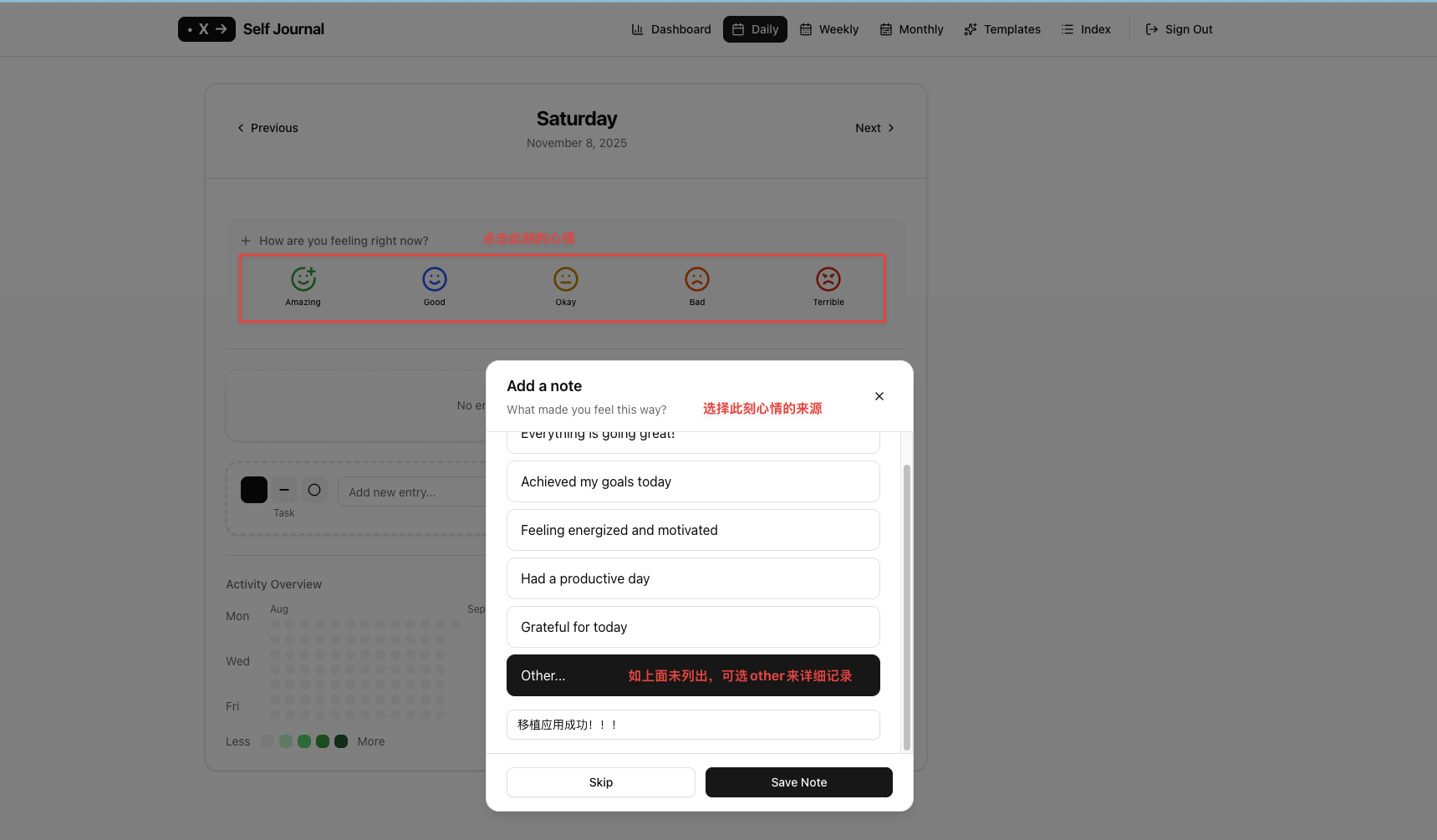Choose 'Had a productive day' option
Image resolution: width=1437 pixels, height=840 pixels.
693,578
